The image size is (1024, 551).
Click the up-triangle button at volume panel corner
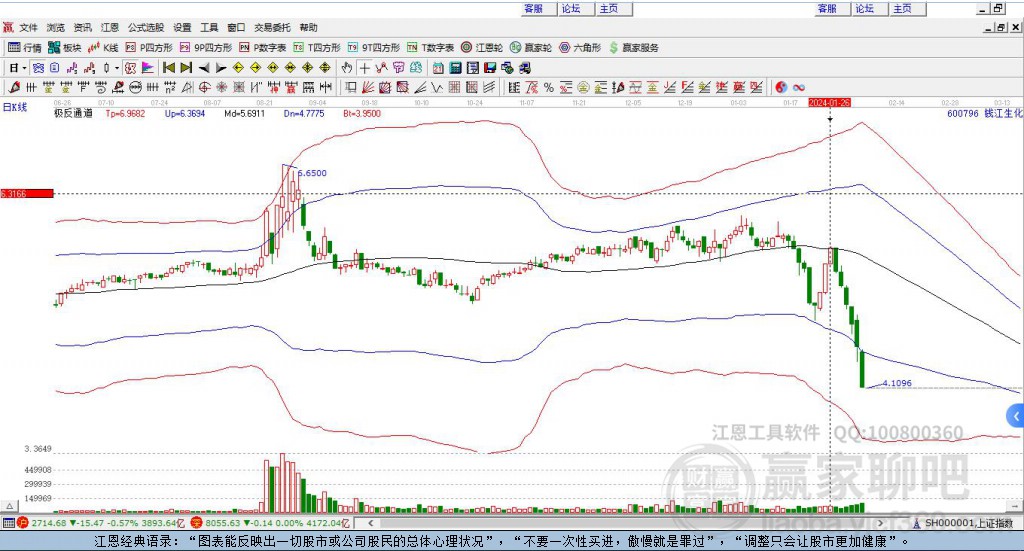point(9,506)
